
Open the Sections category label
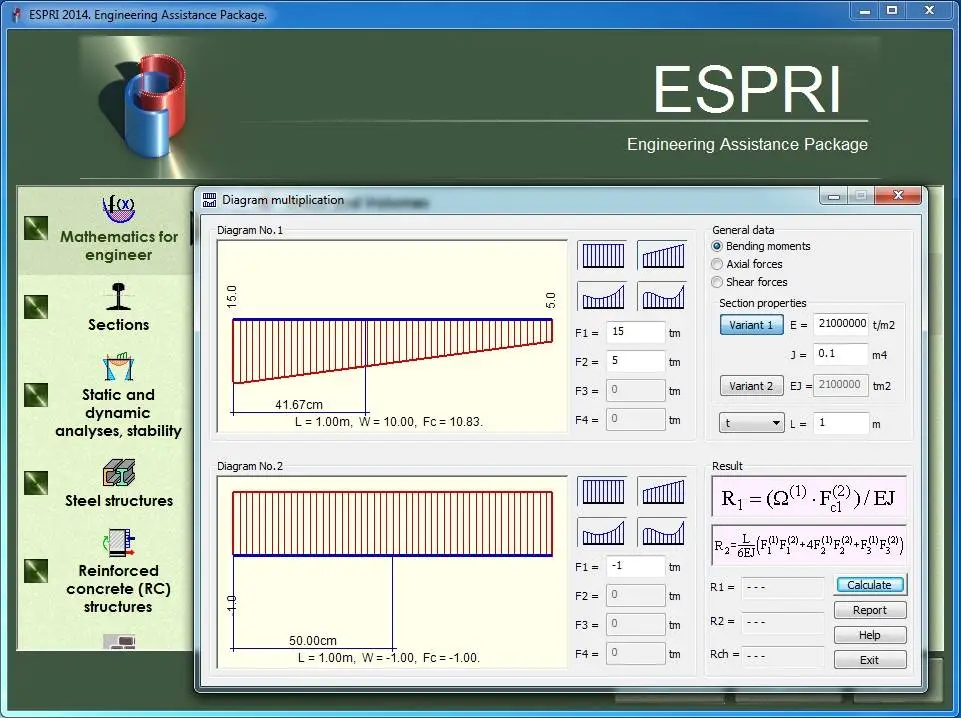118,325
